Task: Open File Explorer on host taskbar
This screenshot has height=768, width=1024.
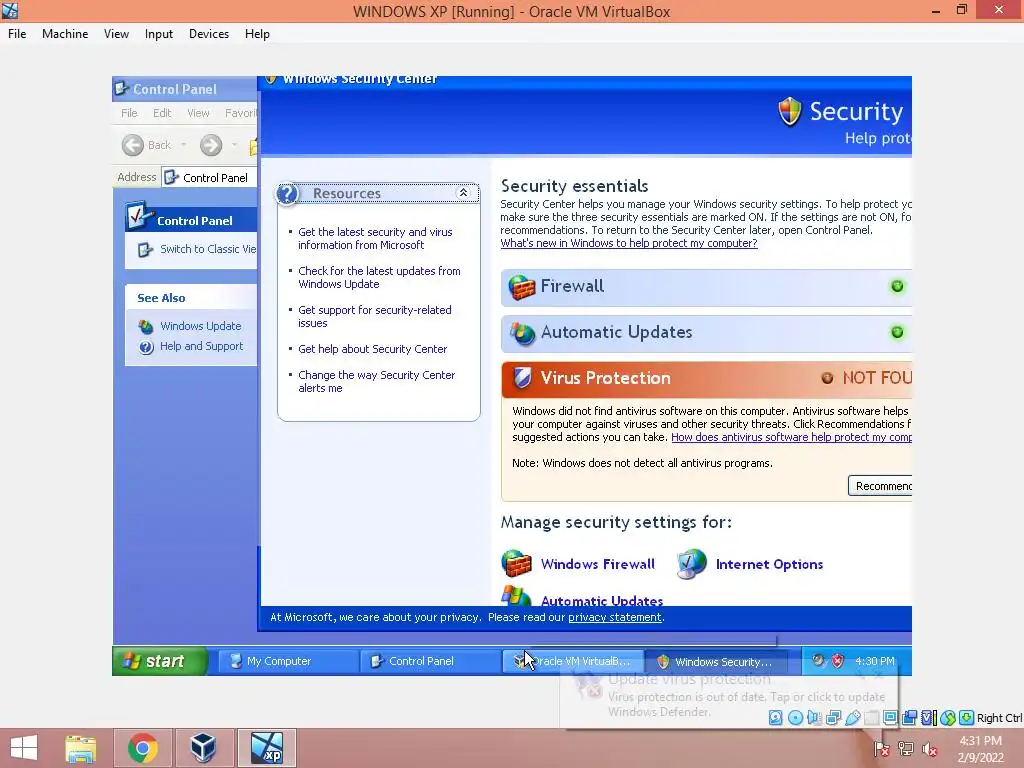Action: pyautogui.click(x=81, y=748)
